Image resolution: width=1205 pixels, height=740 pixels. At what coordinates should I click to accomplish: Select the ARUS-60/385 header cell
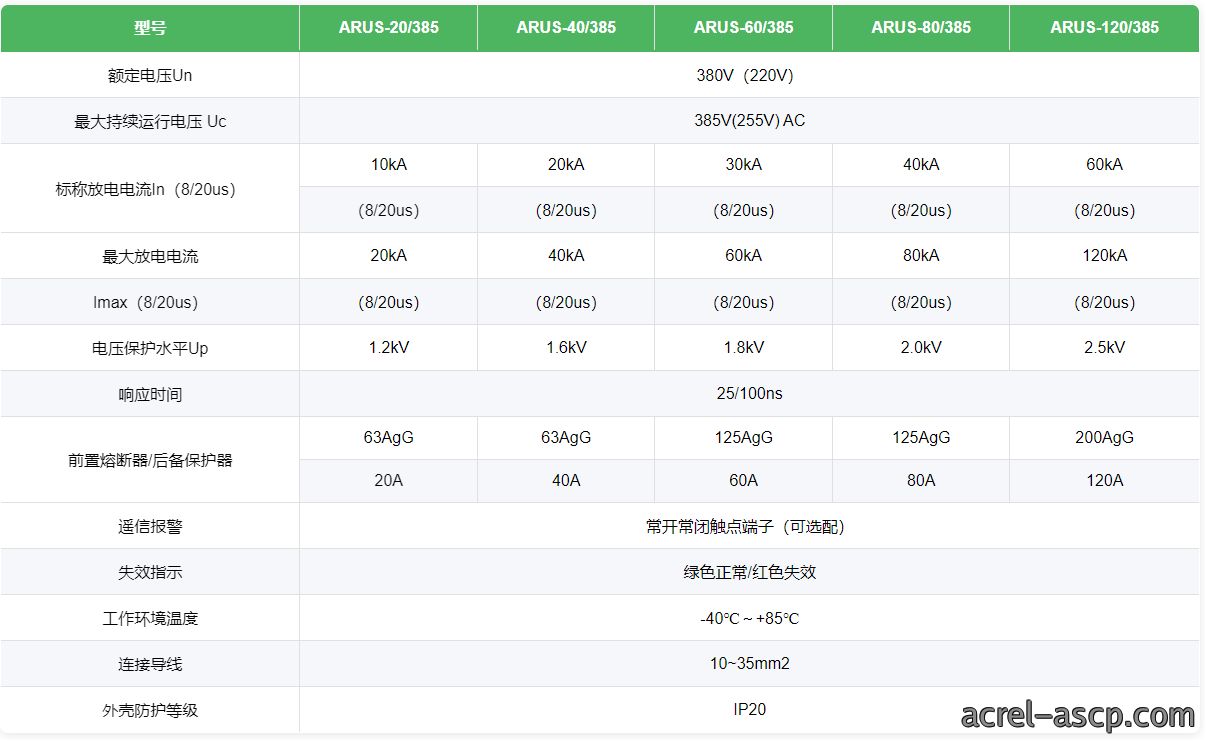pos(743,28)
